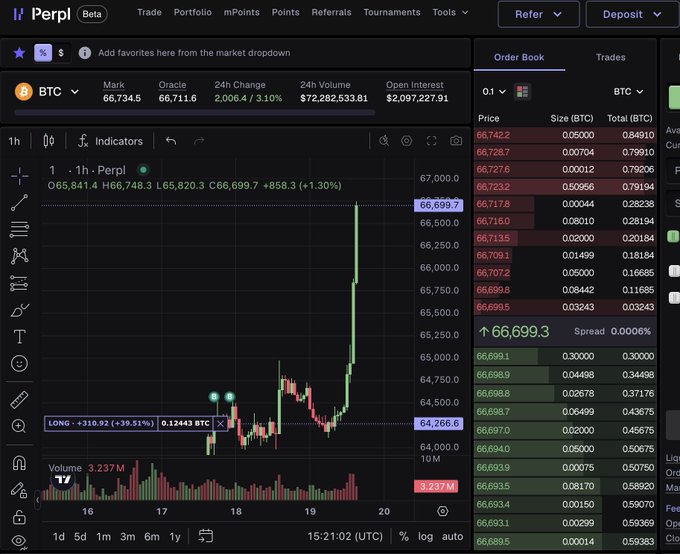
Task: Select the Fibonacci retracement tool
Action: click(x=20, y=229)
